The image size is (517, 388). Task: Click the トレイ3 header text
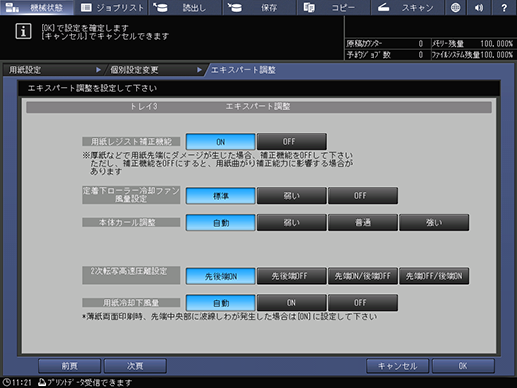144,107
